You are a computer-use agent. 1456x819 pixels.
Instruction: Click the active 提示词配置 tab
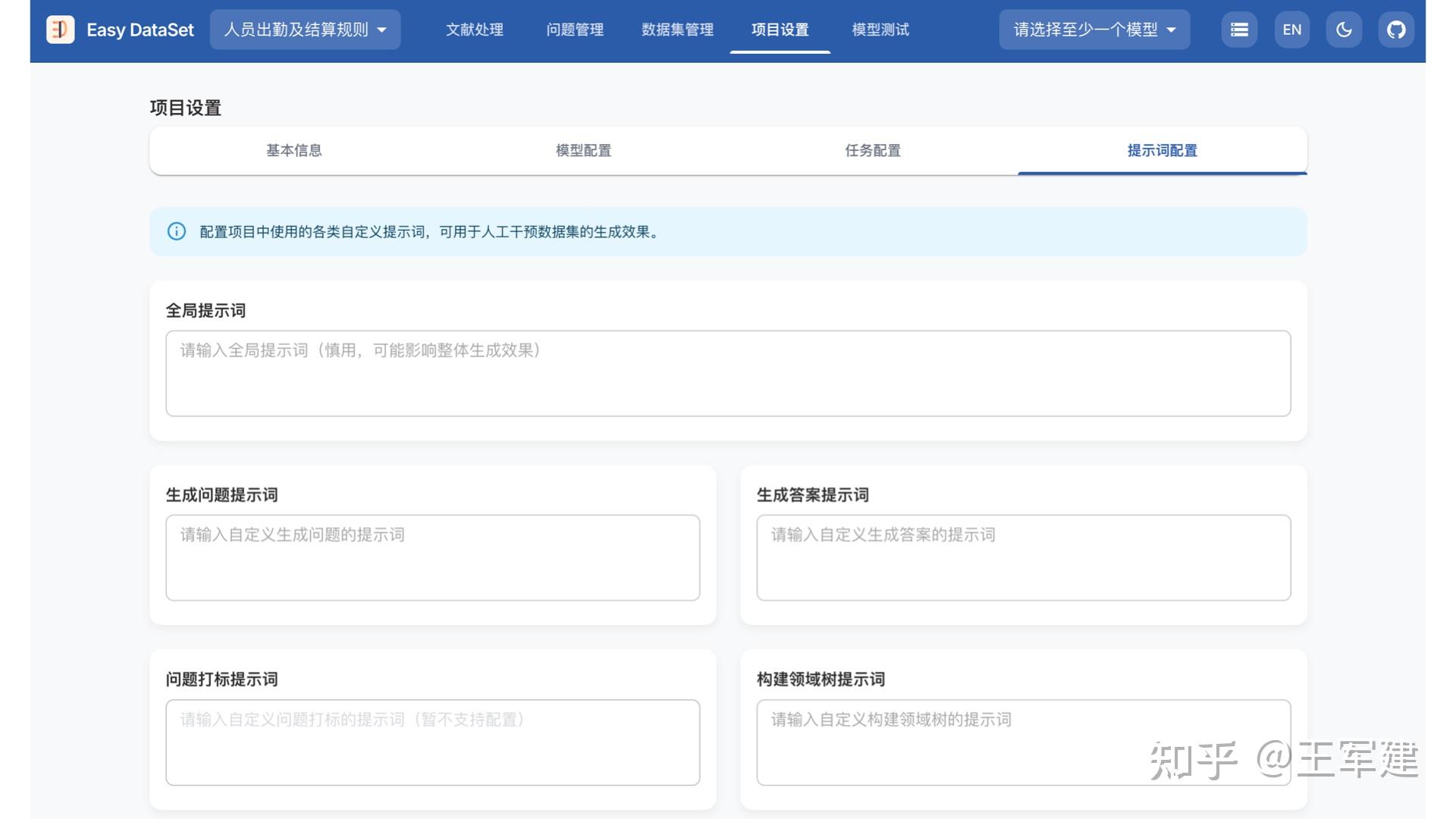click(x=1162, y=151)
